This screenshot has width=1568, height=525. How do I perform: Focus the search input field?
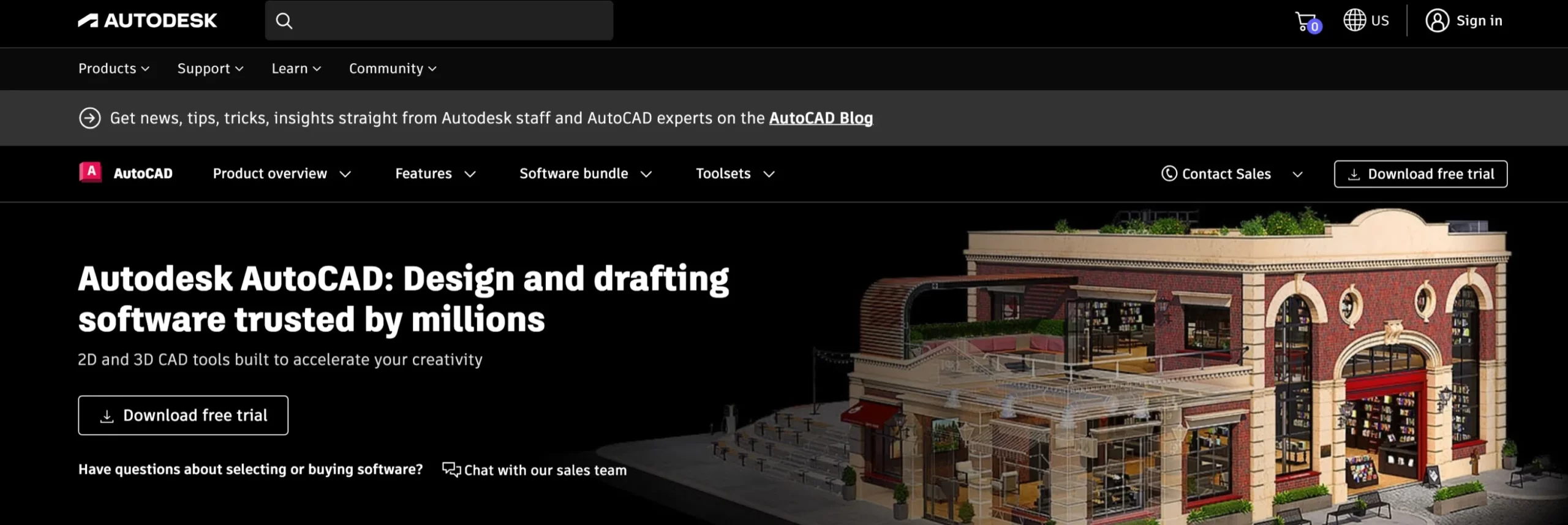pyautogui.click(x=439, y=20)
